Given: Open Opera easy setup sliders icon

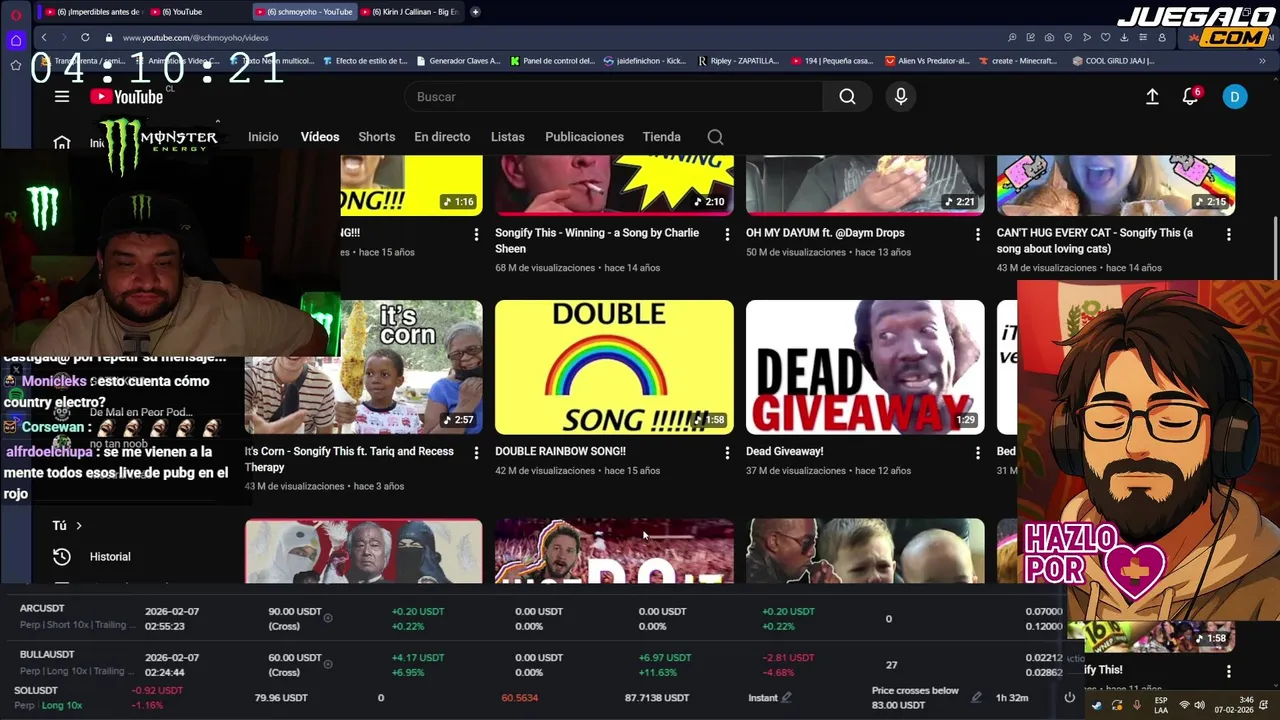Looking at the screenshot, I should (1143, 37).
